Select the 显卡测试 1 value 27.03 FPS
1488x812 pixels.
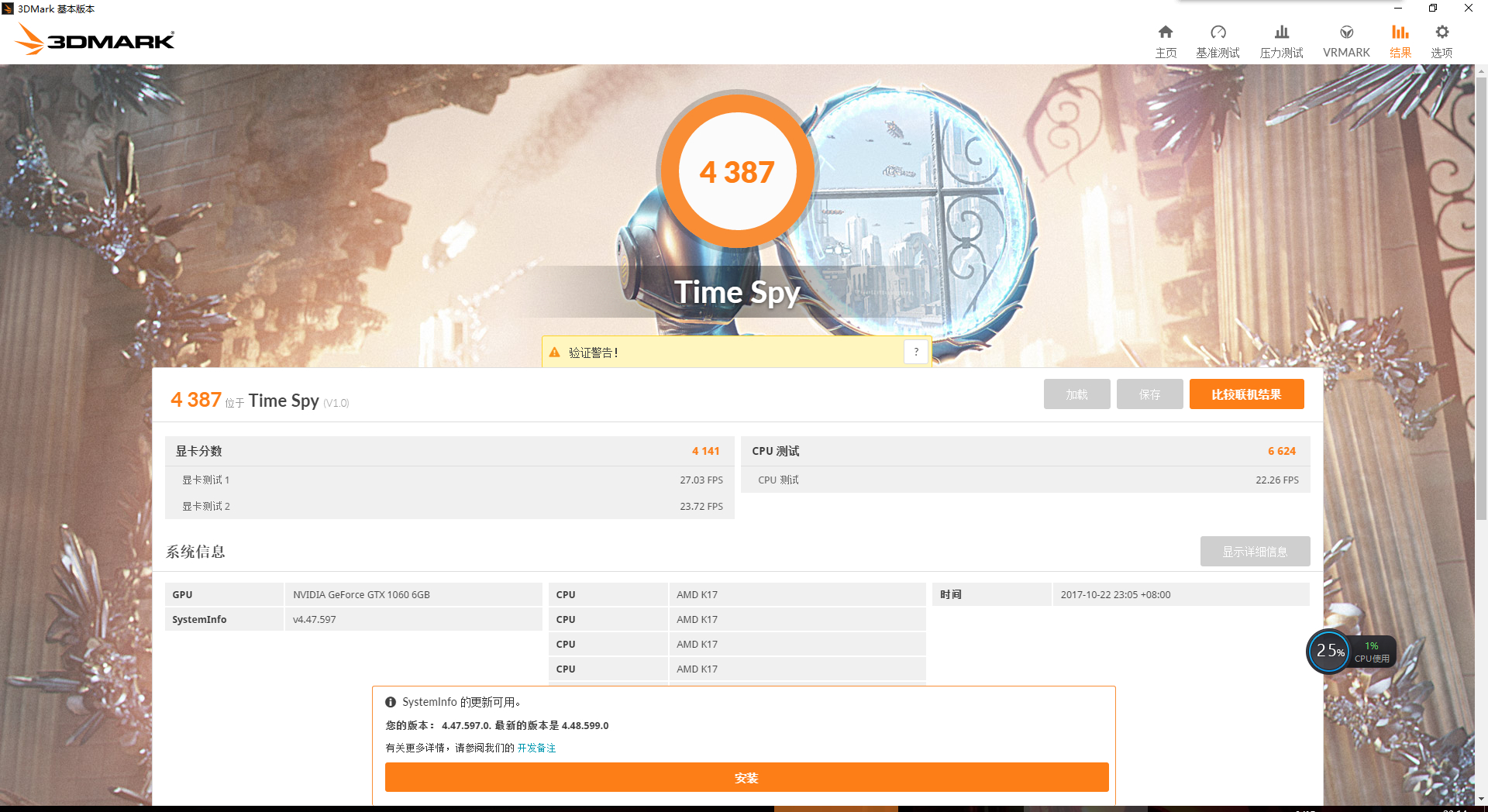[x=701, y=480]
